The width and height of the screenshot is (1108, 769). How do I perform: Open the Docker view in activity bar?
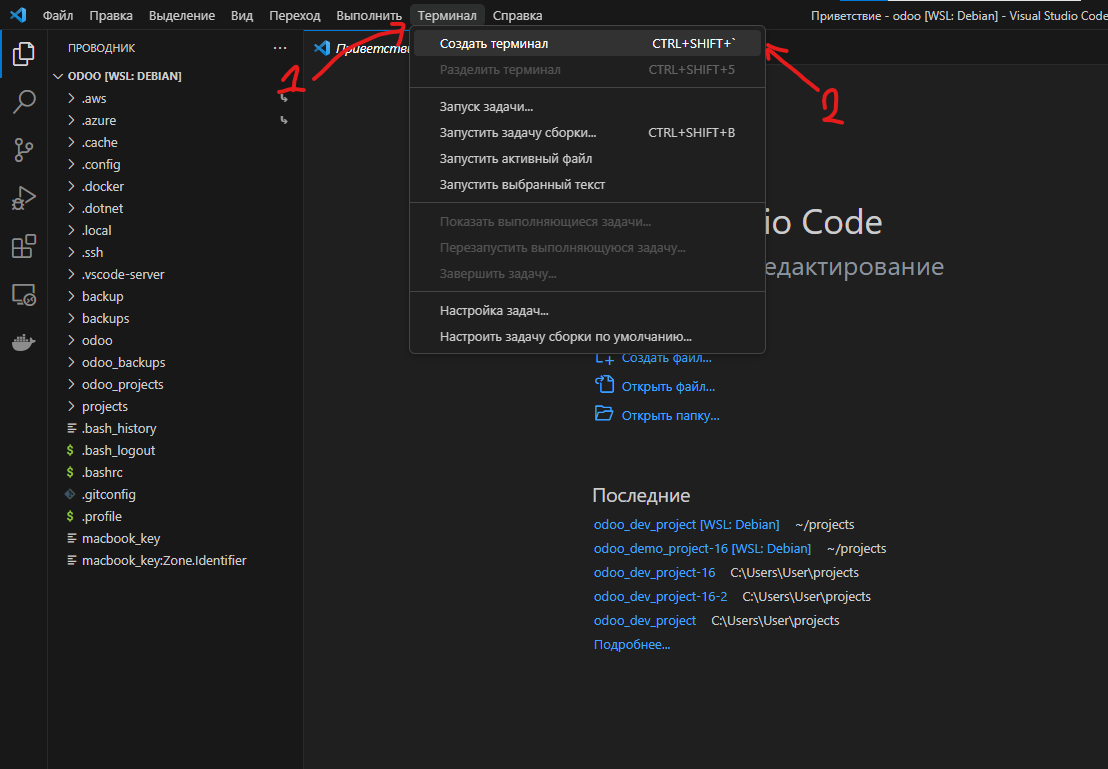(23, 342)
